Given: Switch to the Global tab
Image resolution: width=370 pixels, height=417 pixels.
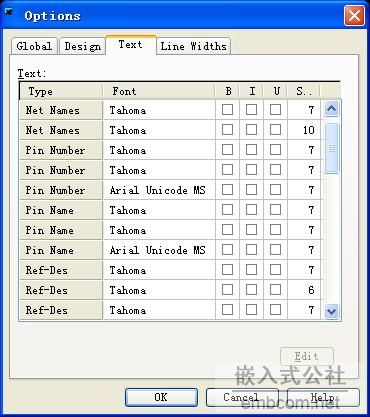Looking at the screenshot, I should coord(34,46).
